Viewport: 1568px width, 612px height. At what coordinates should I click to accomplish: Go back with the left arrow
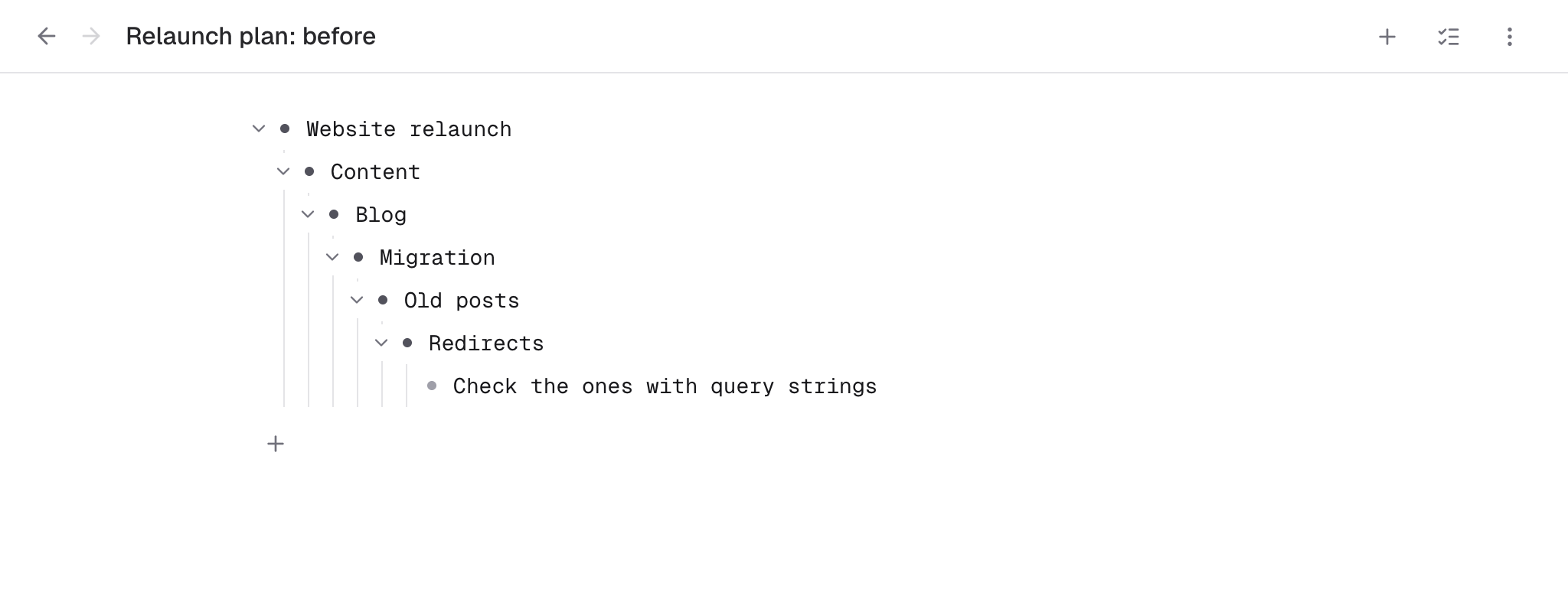point(47,36)
